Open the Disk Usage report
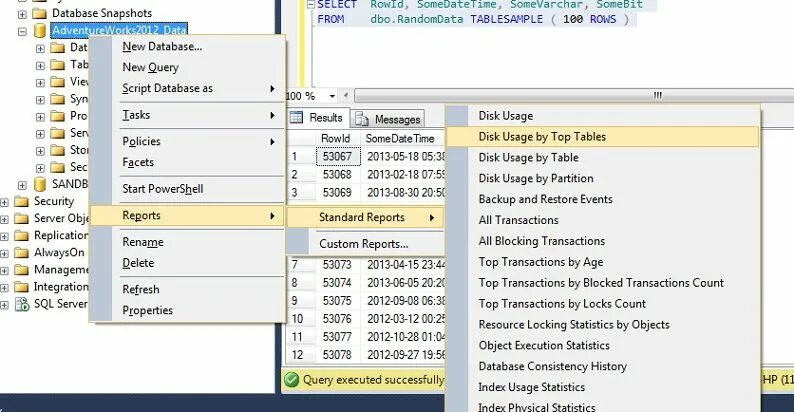794x412 pixels. tap(603, 116)
